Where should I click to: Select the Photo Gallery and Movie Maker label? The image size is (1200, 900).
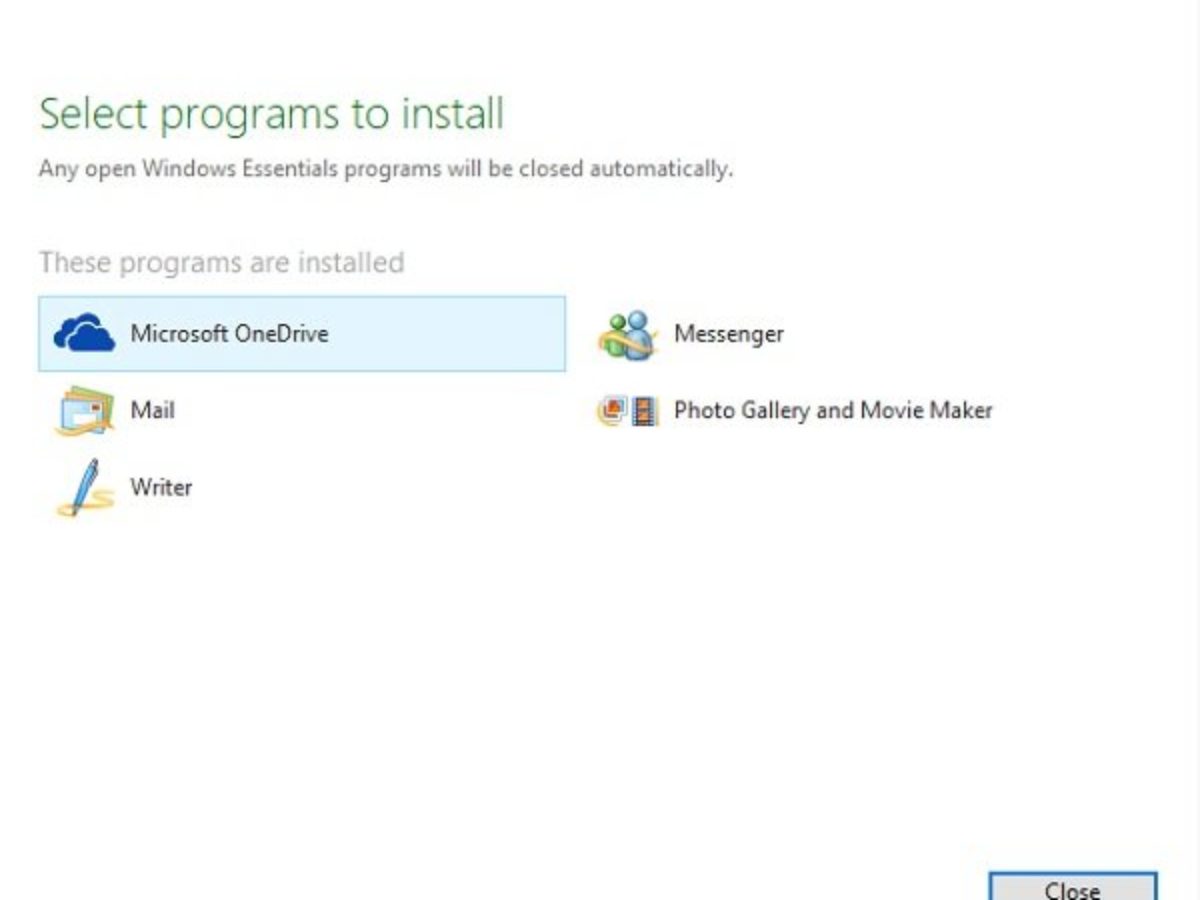(833, 411)
